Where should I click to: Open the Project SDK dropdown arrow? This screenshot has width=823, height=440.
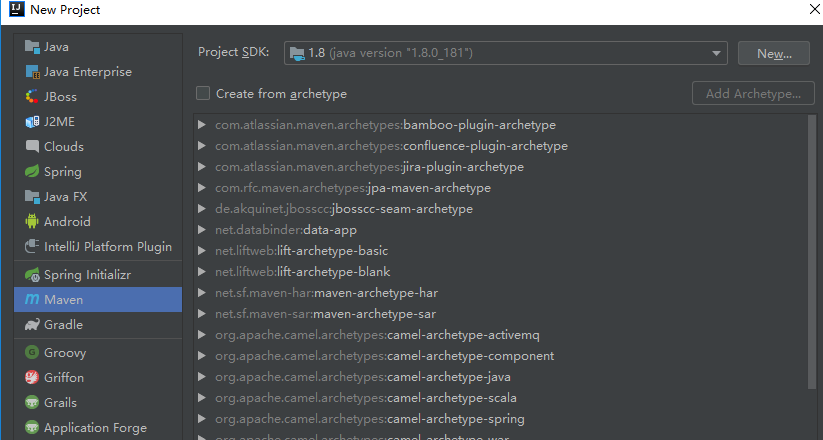tap(716, 53)
